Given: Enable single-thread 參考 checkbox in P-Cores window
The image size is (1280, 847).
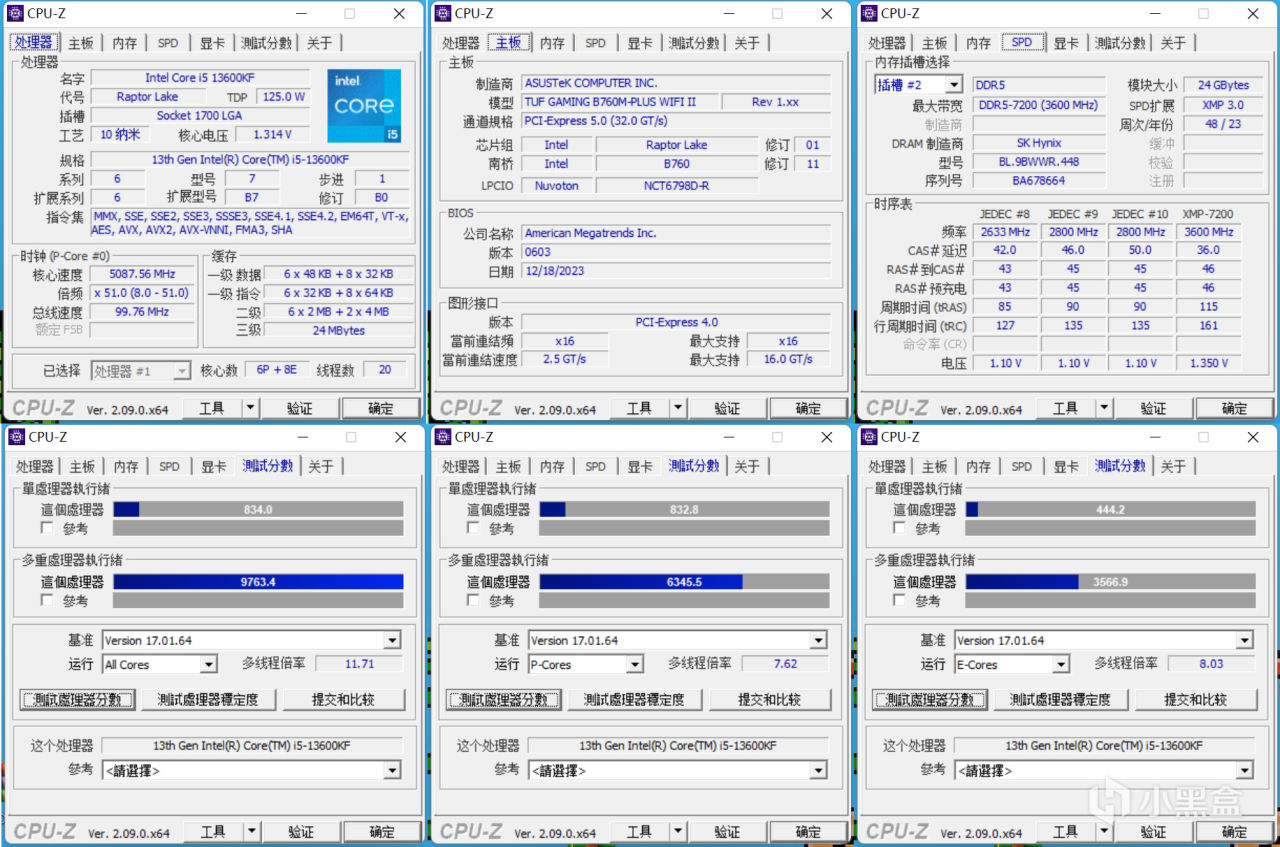Looking at the screenshot, I should coord(473,528).
